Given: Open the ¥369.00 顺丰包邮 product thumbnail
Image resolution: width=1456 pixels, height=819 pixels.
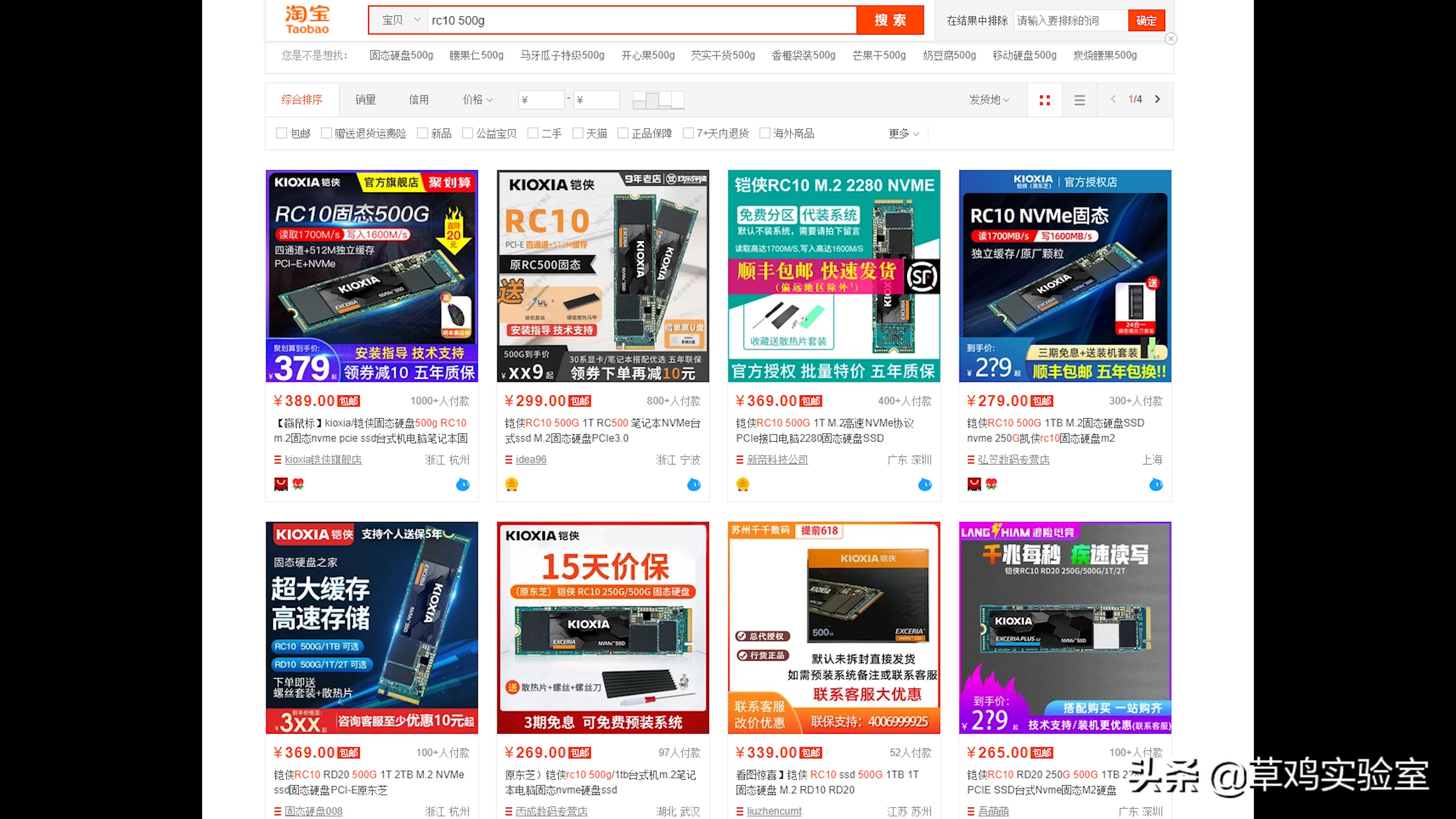Looking at the screenshot, I should (x=834, y=276).
